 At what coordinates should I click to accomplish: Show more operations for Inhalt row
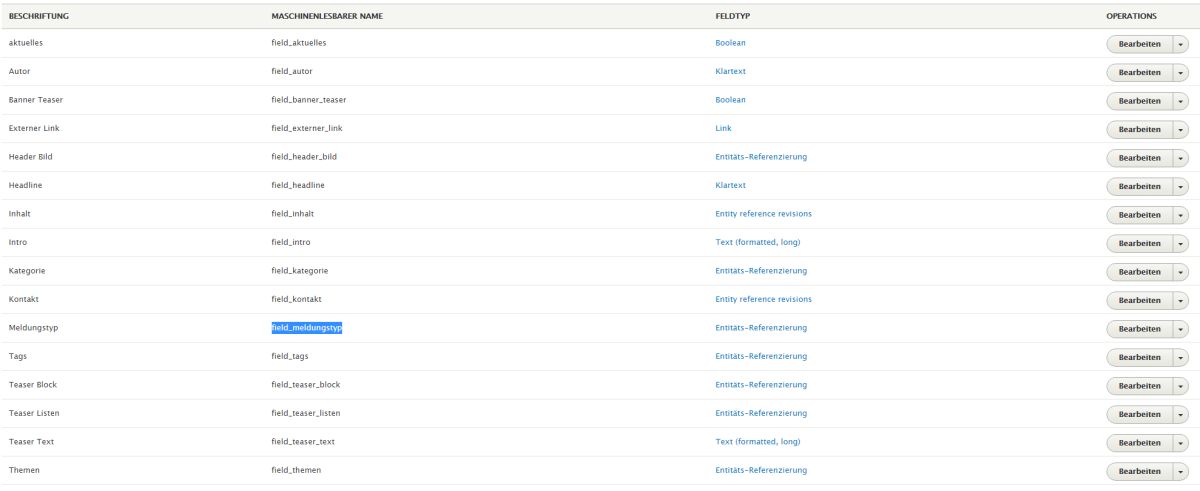tap(1180, 215)
